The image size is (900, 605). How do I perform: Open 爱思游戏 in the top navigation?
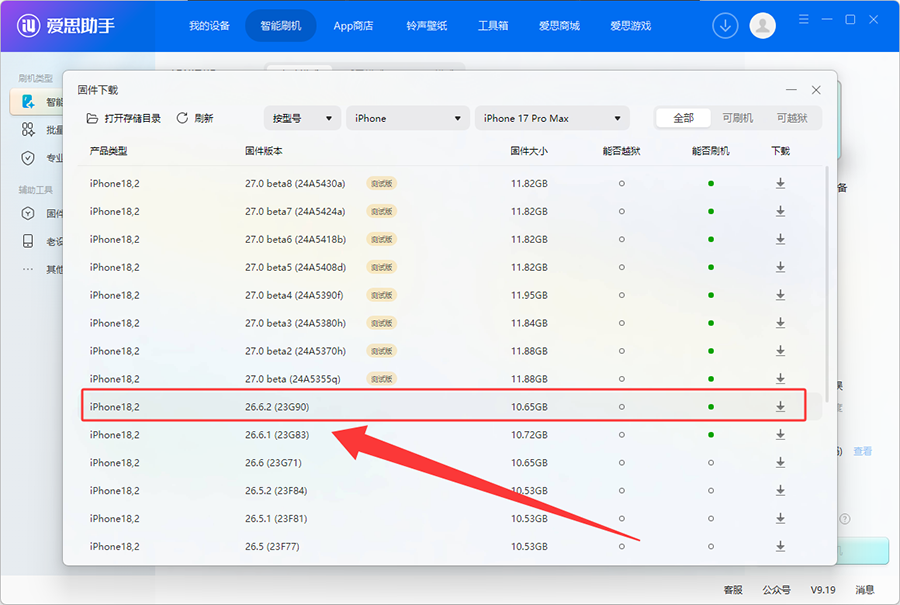pyautogui.click(x=630, y=26)
